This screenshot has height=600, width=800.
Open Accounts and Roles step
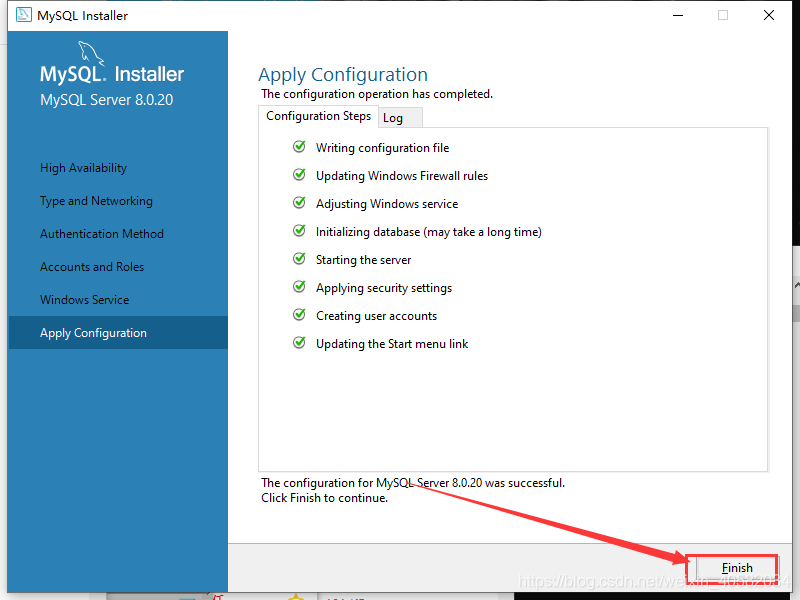coord(92,267)
